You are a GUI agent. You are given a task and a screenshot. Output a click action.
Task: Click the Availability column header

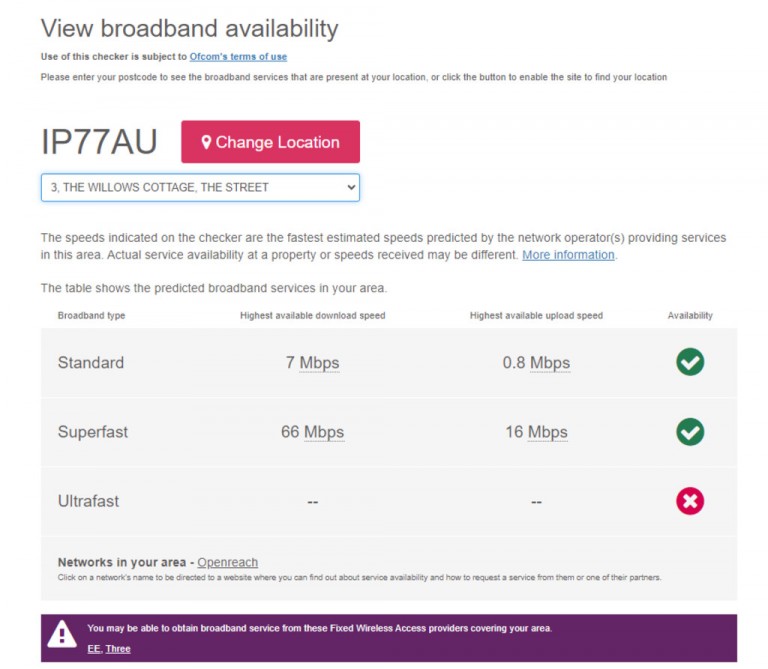690,316
